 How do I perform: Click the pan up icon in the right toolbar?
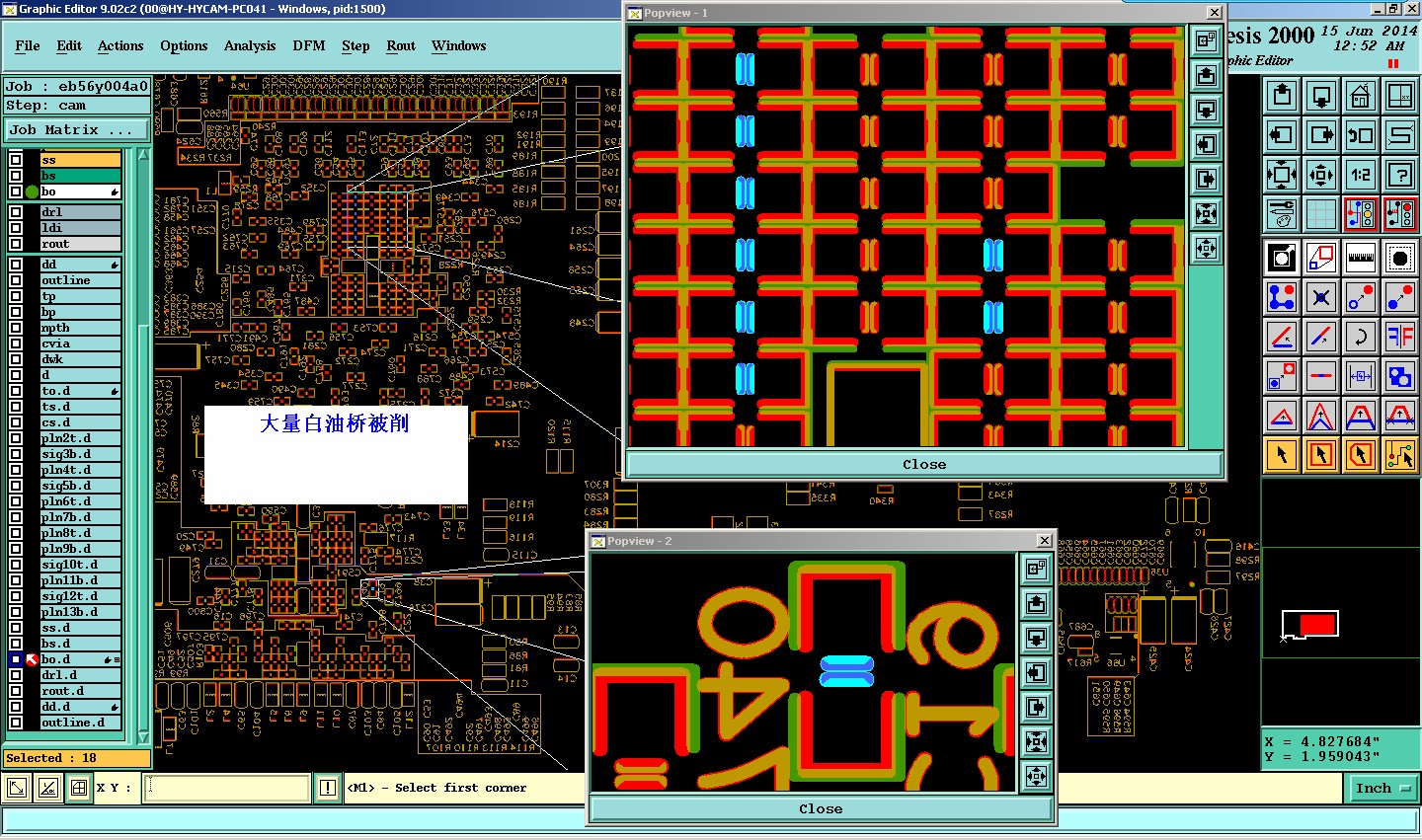[x=1282, y=96]
